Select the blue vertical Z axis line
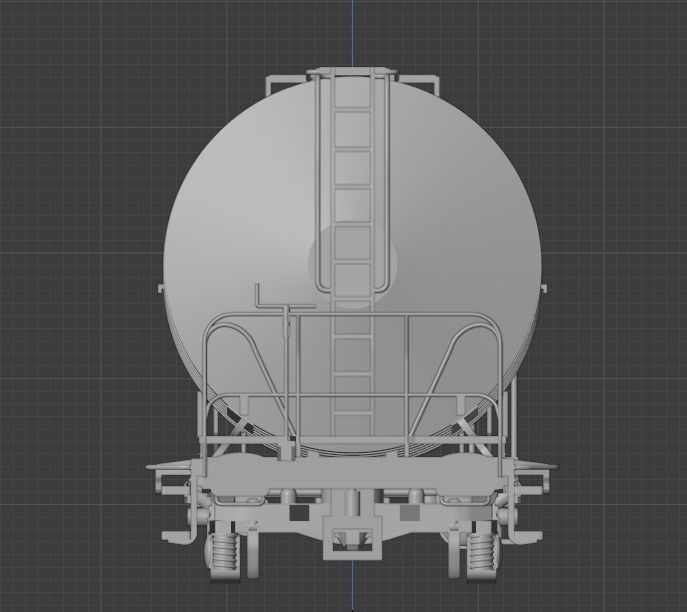 click(353, 33)
